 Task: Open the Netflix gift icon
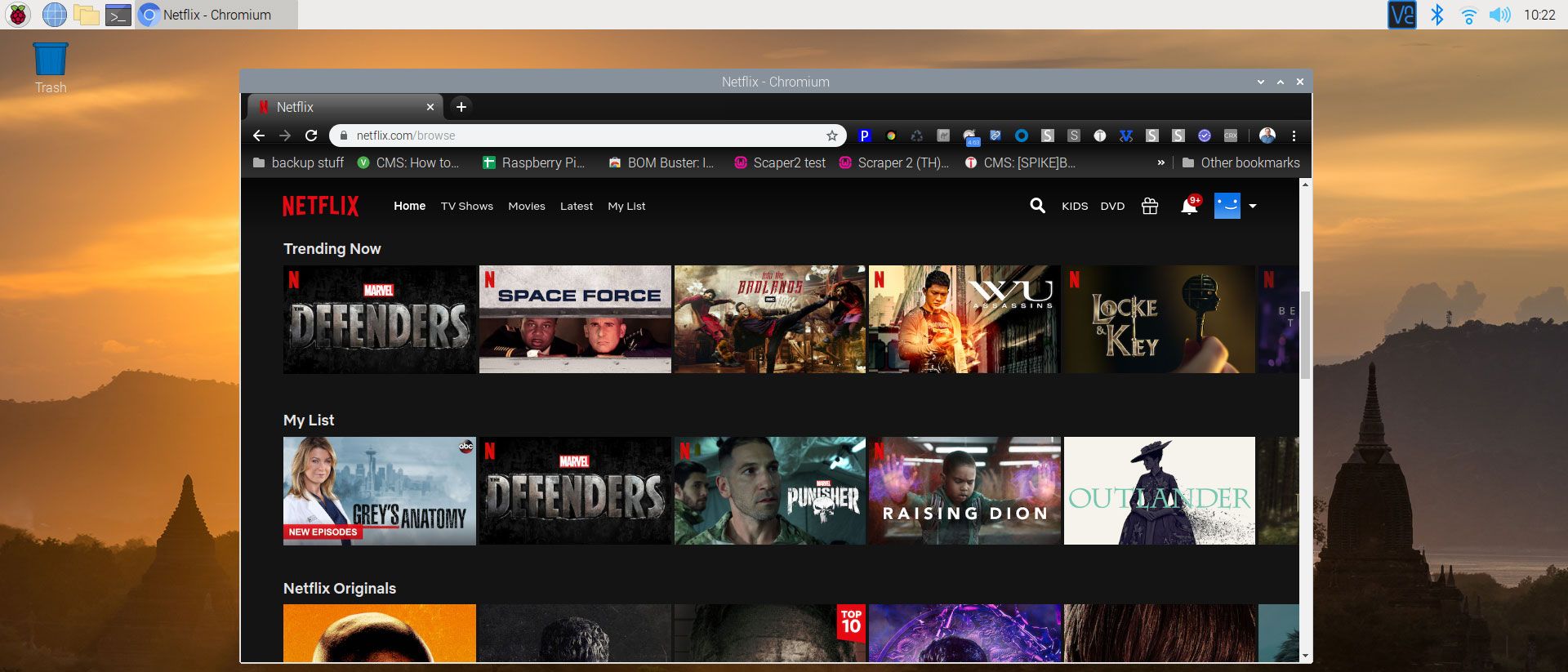1150,206
